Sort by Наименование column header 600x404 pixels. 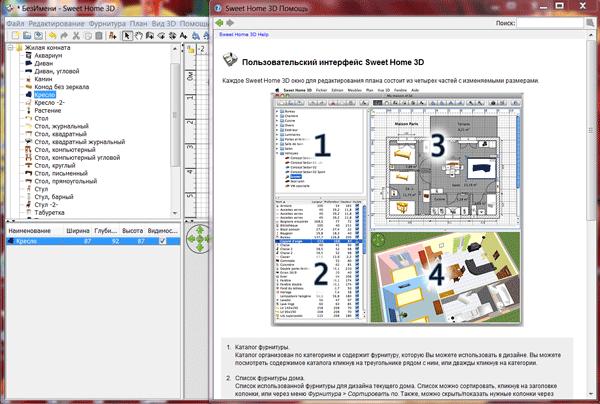coord(35,231)
